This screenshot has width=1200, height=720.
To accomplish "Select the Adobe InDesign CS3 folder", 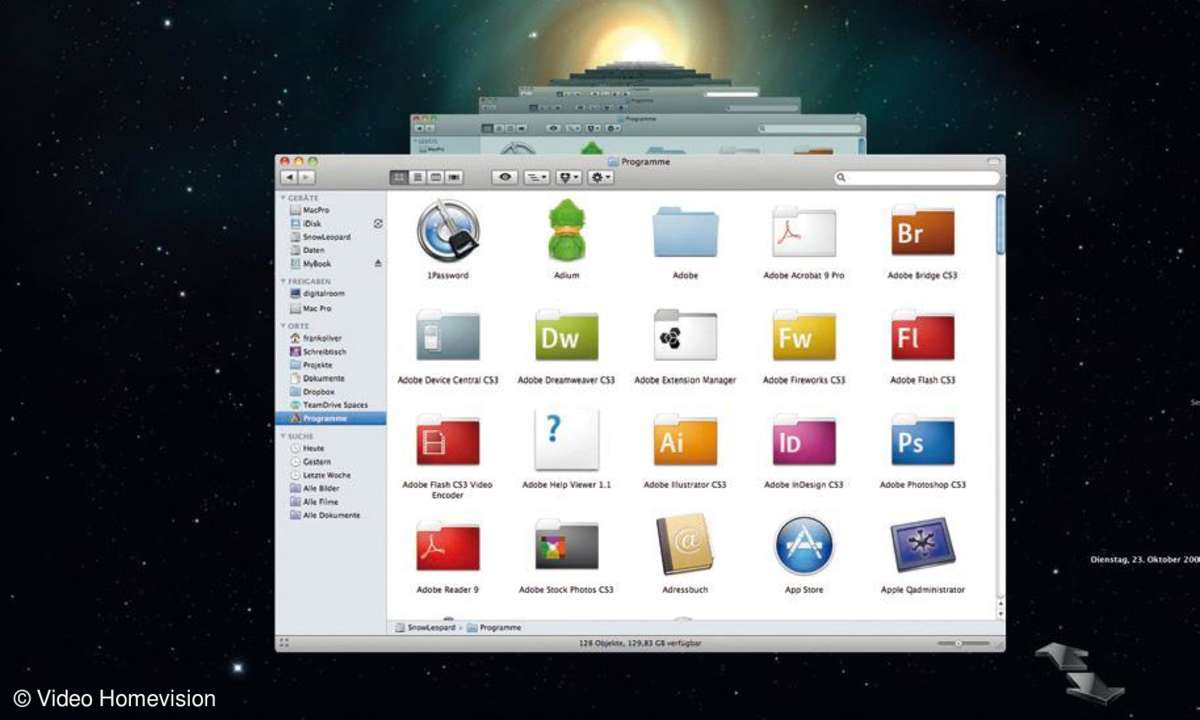I will pyautogui.click(x=804, y=441).
